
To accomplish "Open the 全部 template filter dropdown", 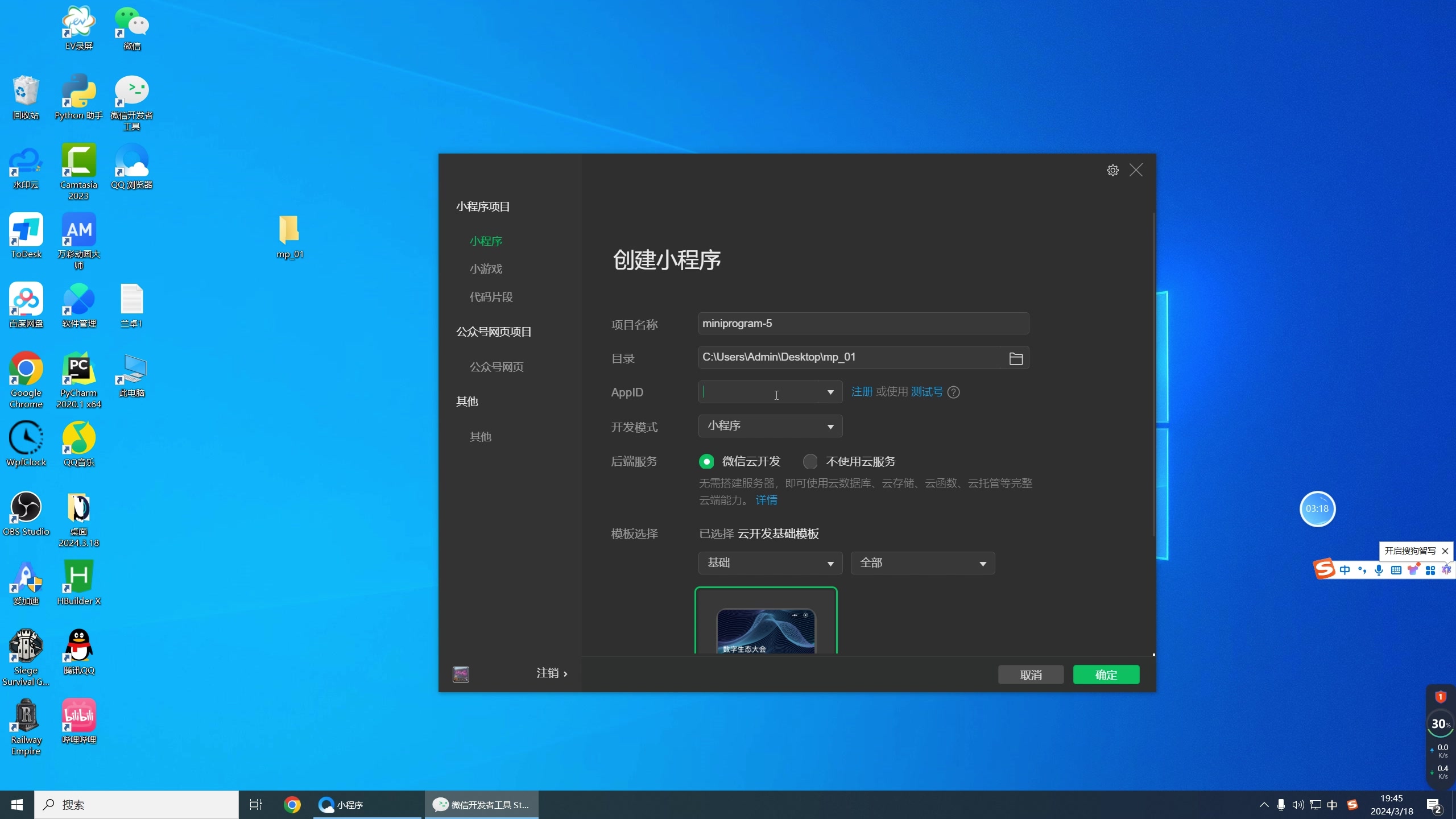I will click(x=923, y=563).
